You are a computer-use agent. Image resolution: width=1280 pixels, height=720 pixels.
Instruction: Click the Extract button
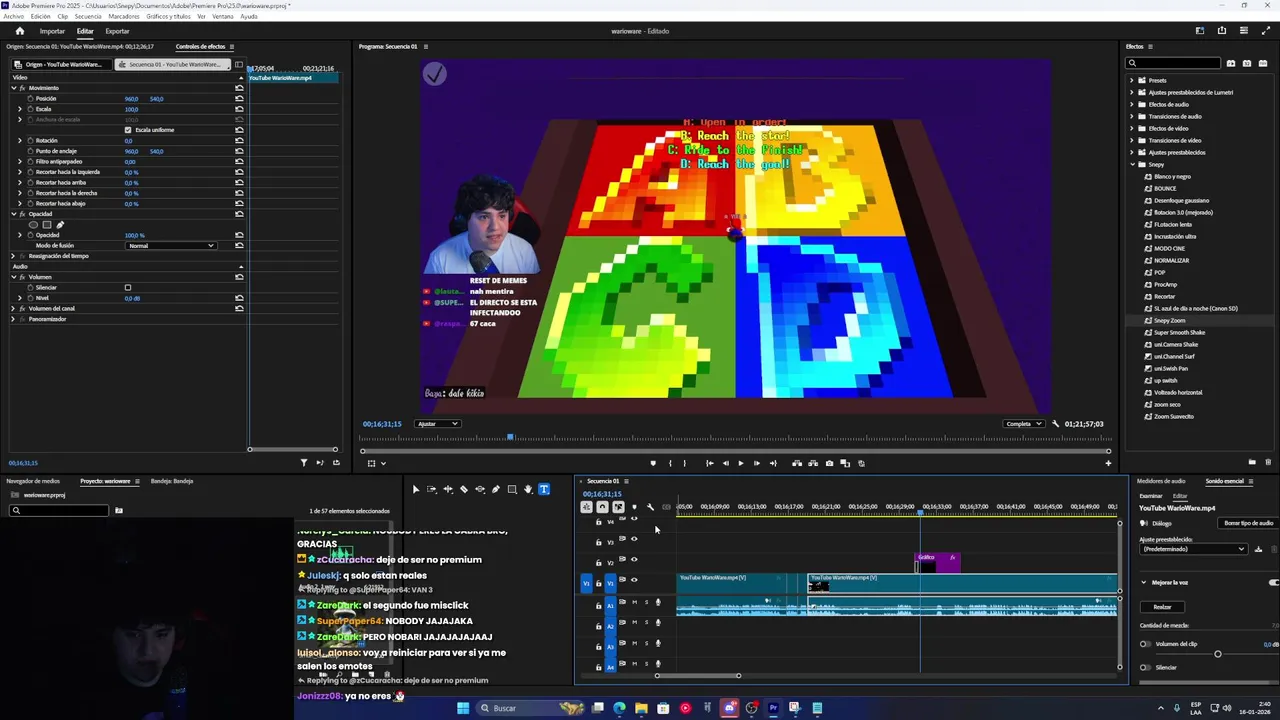(813, 463)
